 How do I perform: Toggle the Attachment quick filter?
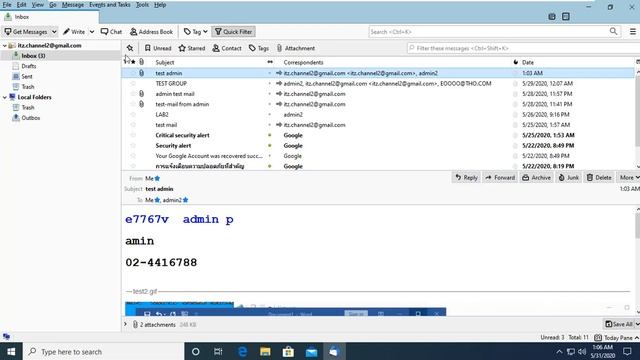pyautogui.click(x=296, y=48)
